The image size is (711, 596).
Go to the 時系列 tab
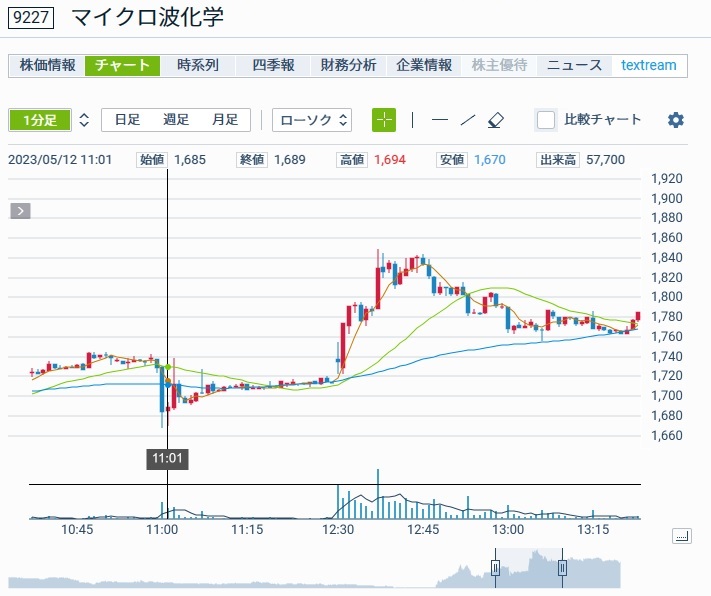(x=198, y=66)
